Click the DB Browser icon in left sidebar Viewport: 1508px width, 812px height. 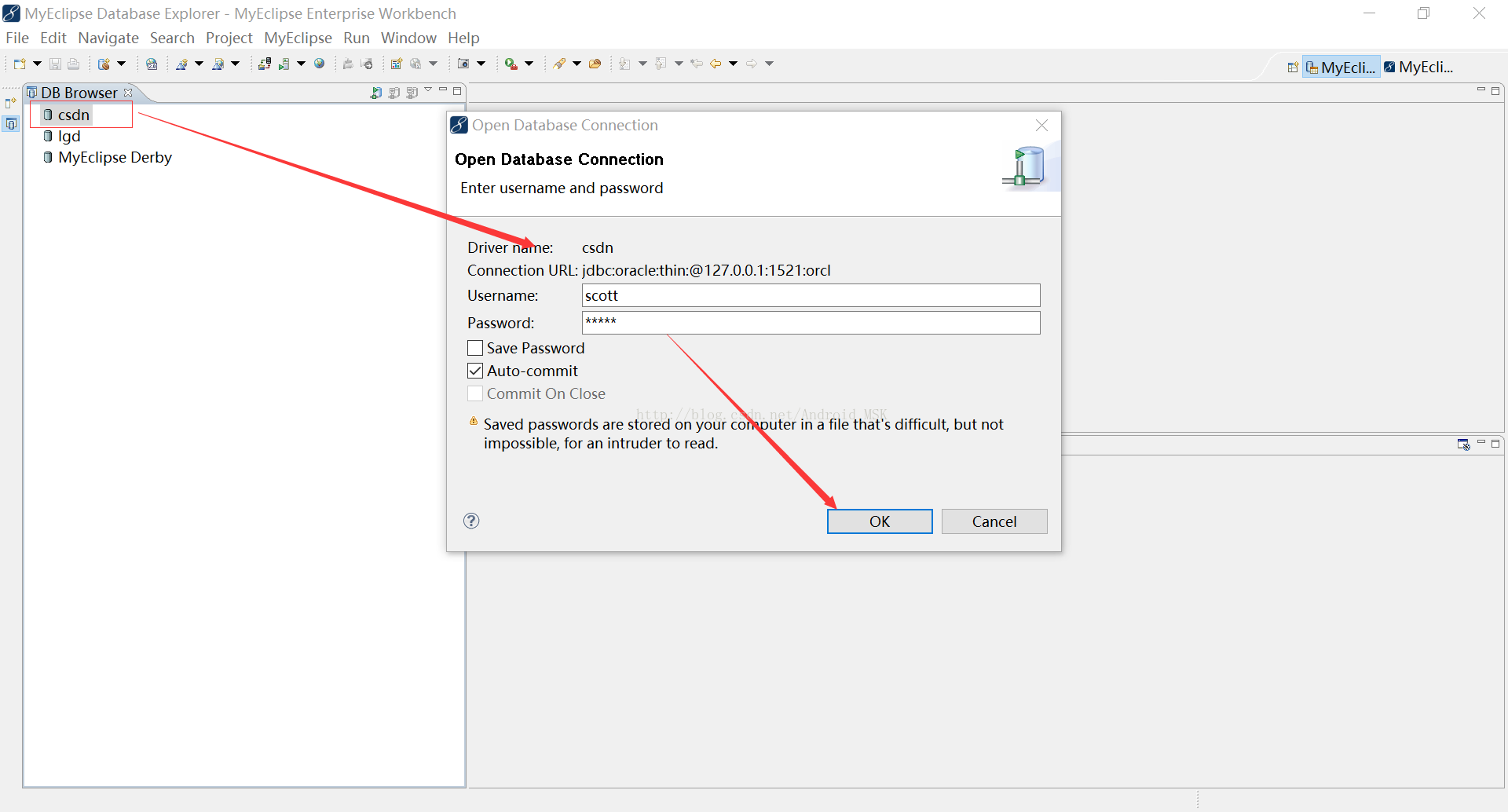[x=11, y=124]
